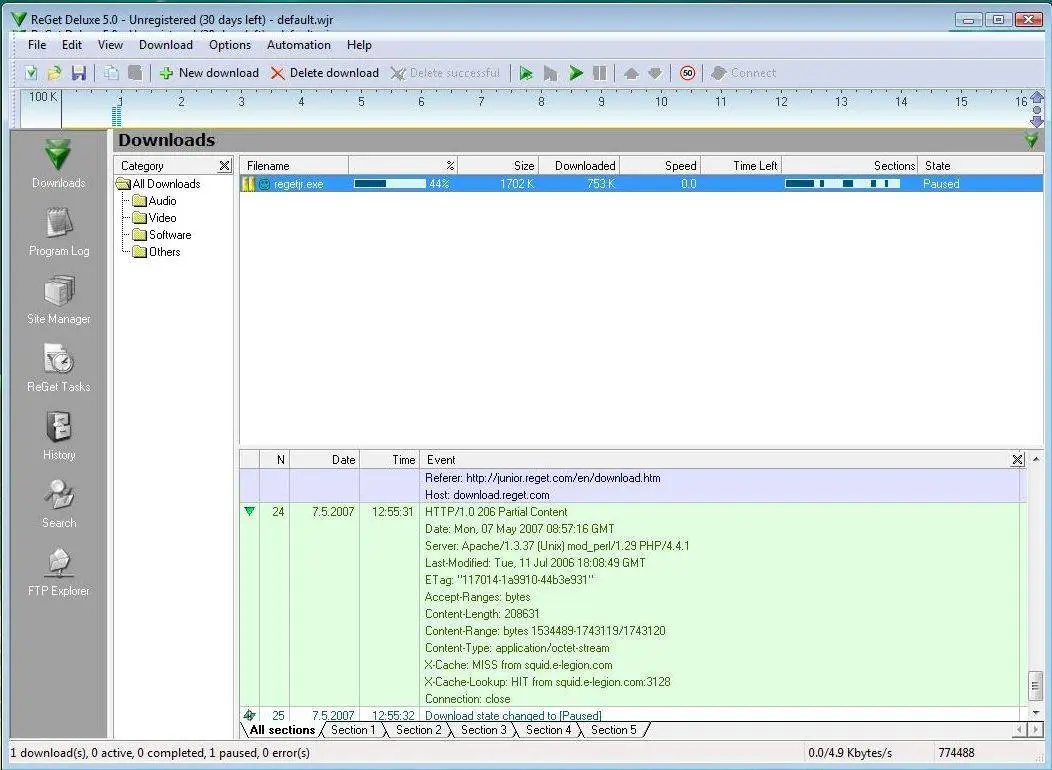Select the Audio category folder
This screenshot has width=1052, height=770.
(162, 201)
